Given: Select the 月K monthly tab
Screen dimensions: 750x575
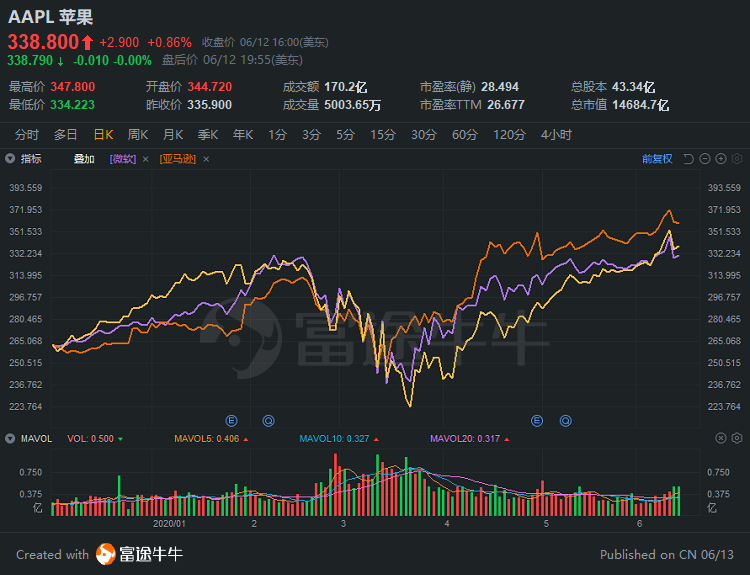Looking at the screenshot, I should pyautogui.click(x=173, y=135).
